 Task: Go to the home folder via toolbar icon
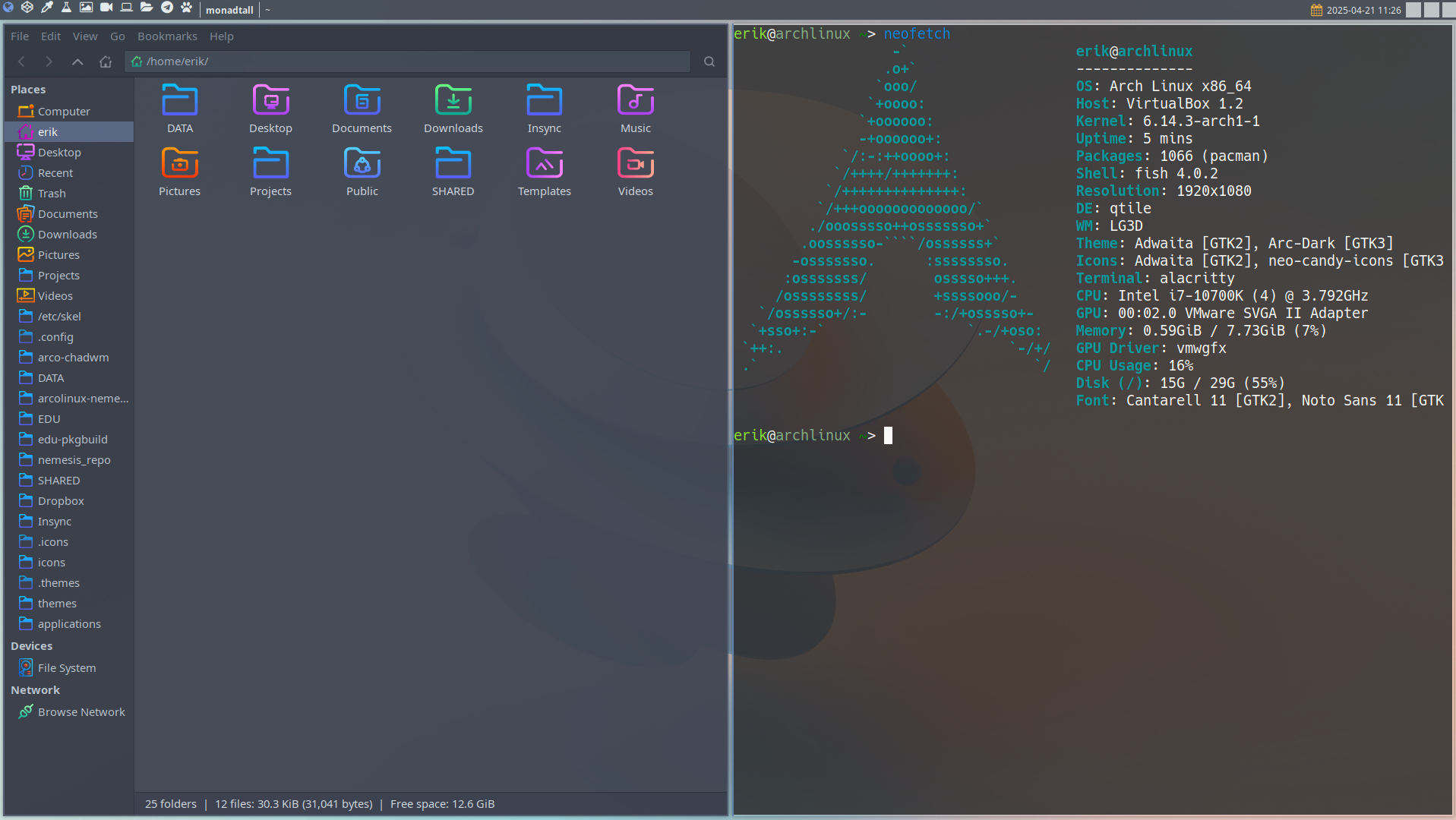coord(106,61)
